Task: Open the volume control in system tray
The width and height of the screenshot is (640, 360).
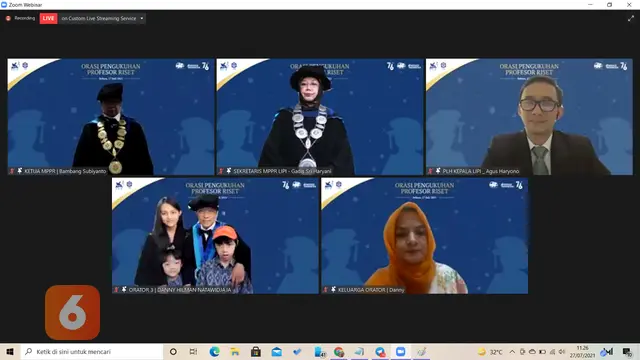Action: pyautogui.click(x=562, y=351)
